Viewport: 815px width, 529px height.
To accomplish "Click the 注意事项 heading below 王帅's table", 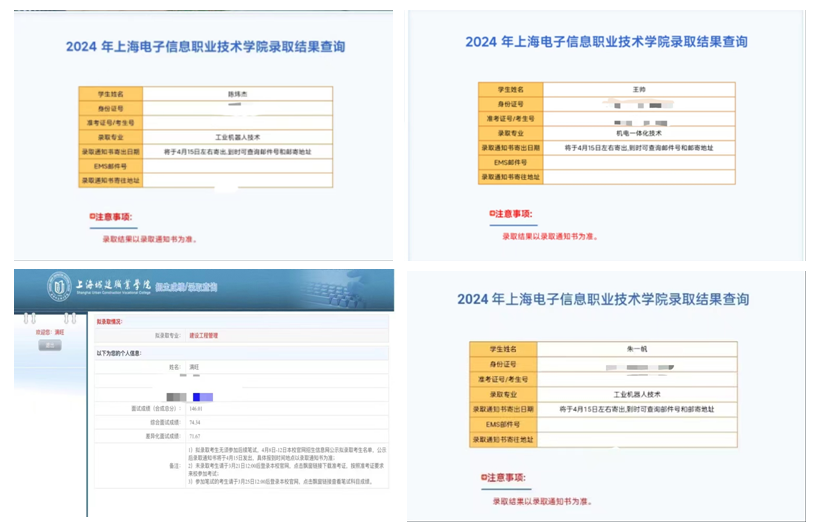I will [511, 214].
